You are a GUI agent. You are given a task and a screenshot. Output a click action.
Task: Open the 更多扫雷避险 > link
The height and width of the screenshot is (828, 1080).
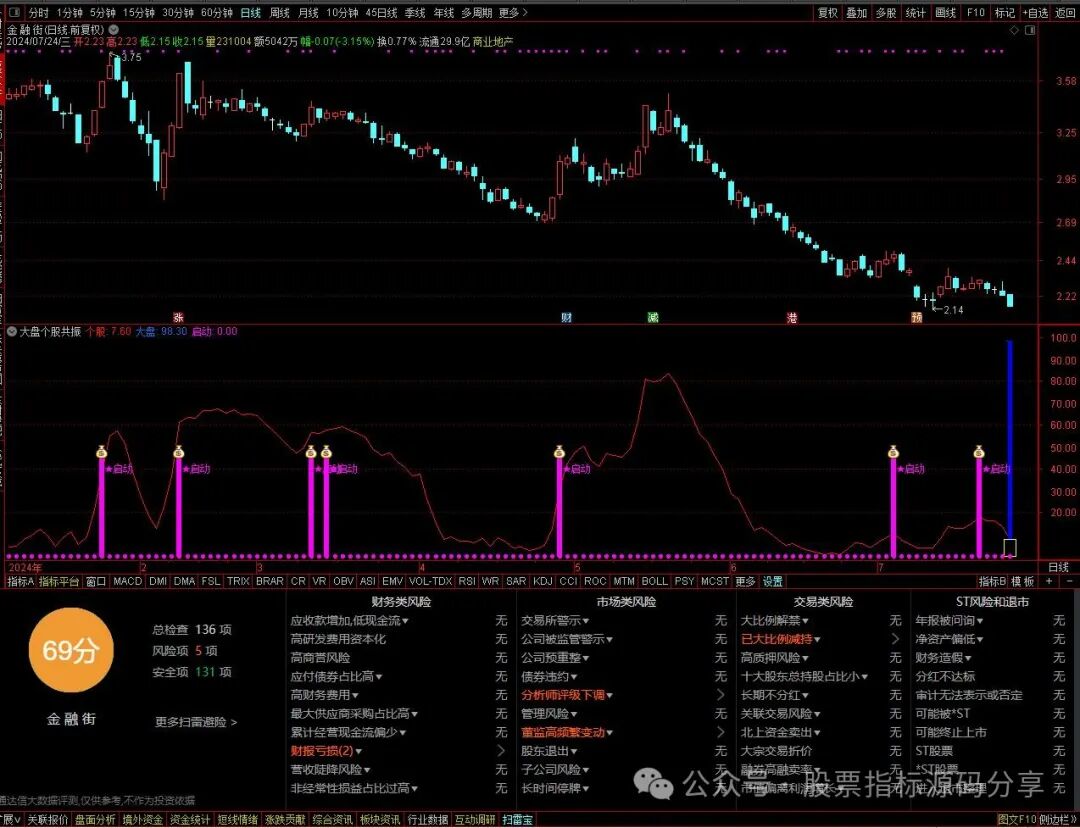pyautogui.click(x=196, y=723)
